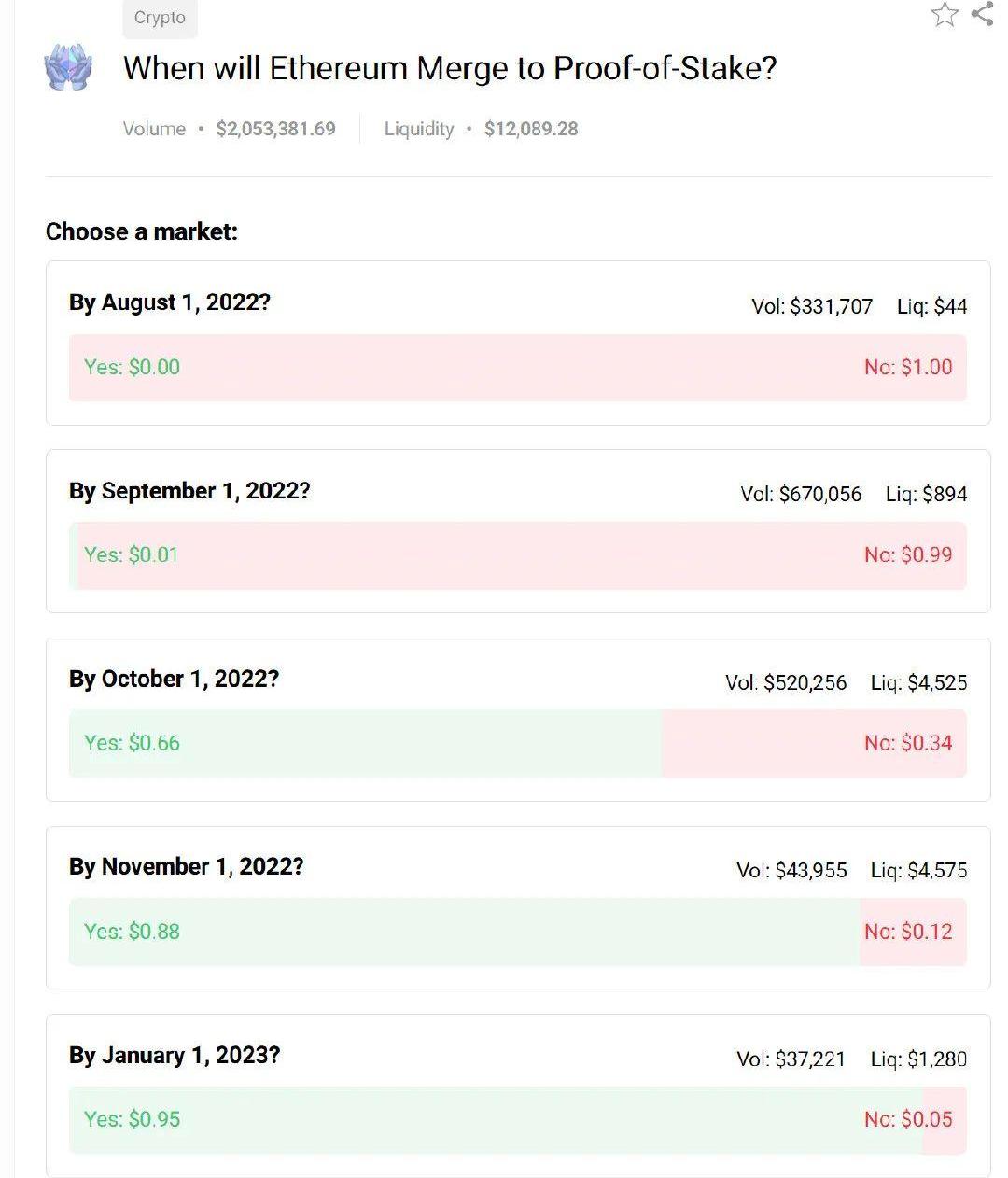Choose Yes $0.01 for September 1 market
Screen dimensions: 1008x1178
pyautogui.click(x=131, y=555)
